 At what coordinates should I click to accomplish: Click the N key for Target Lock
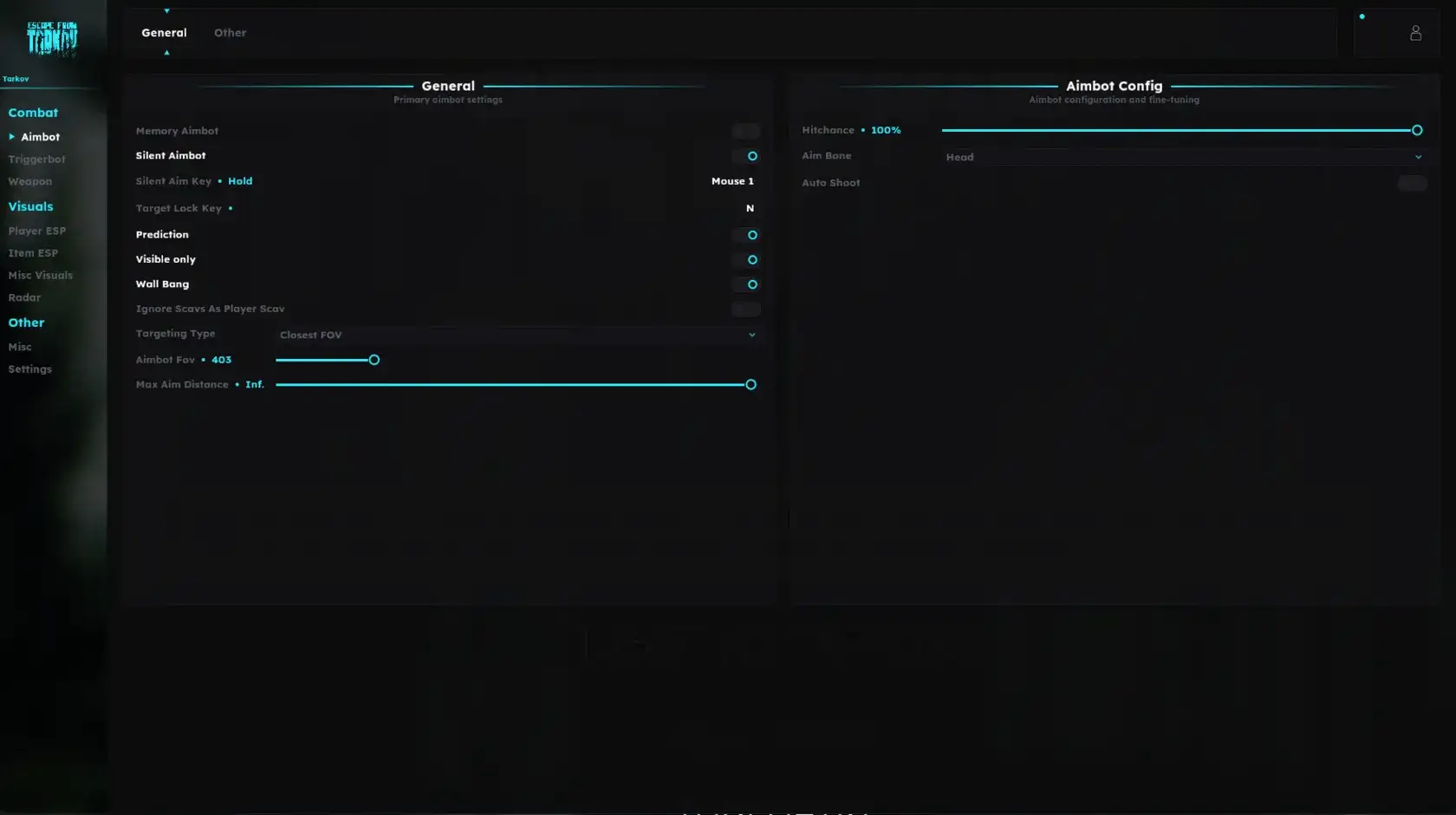tap(750, 208)
